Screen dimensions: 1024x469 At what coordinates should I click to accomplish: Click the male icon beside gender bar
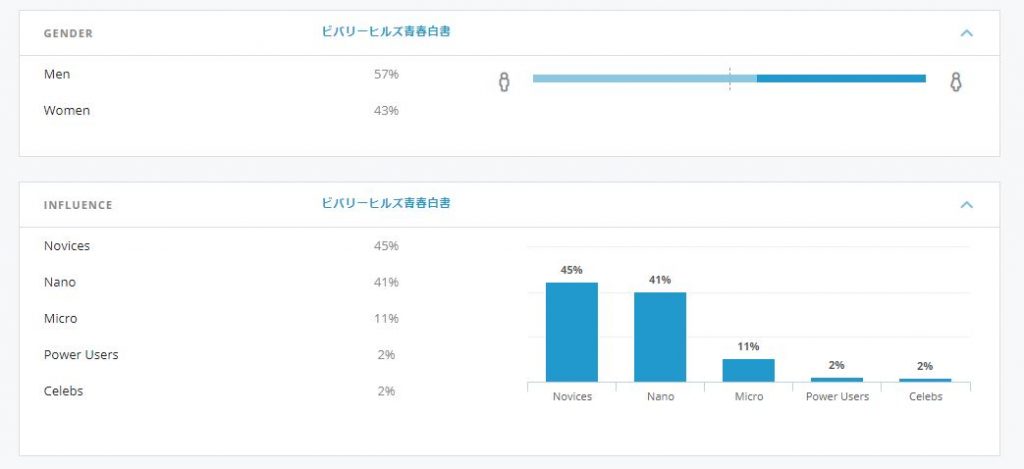[x=504, y=81]
